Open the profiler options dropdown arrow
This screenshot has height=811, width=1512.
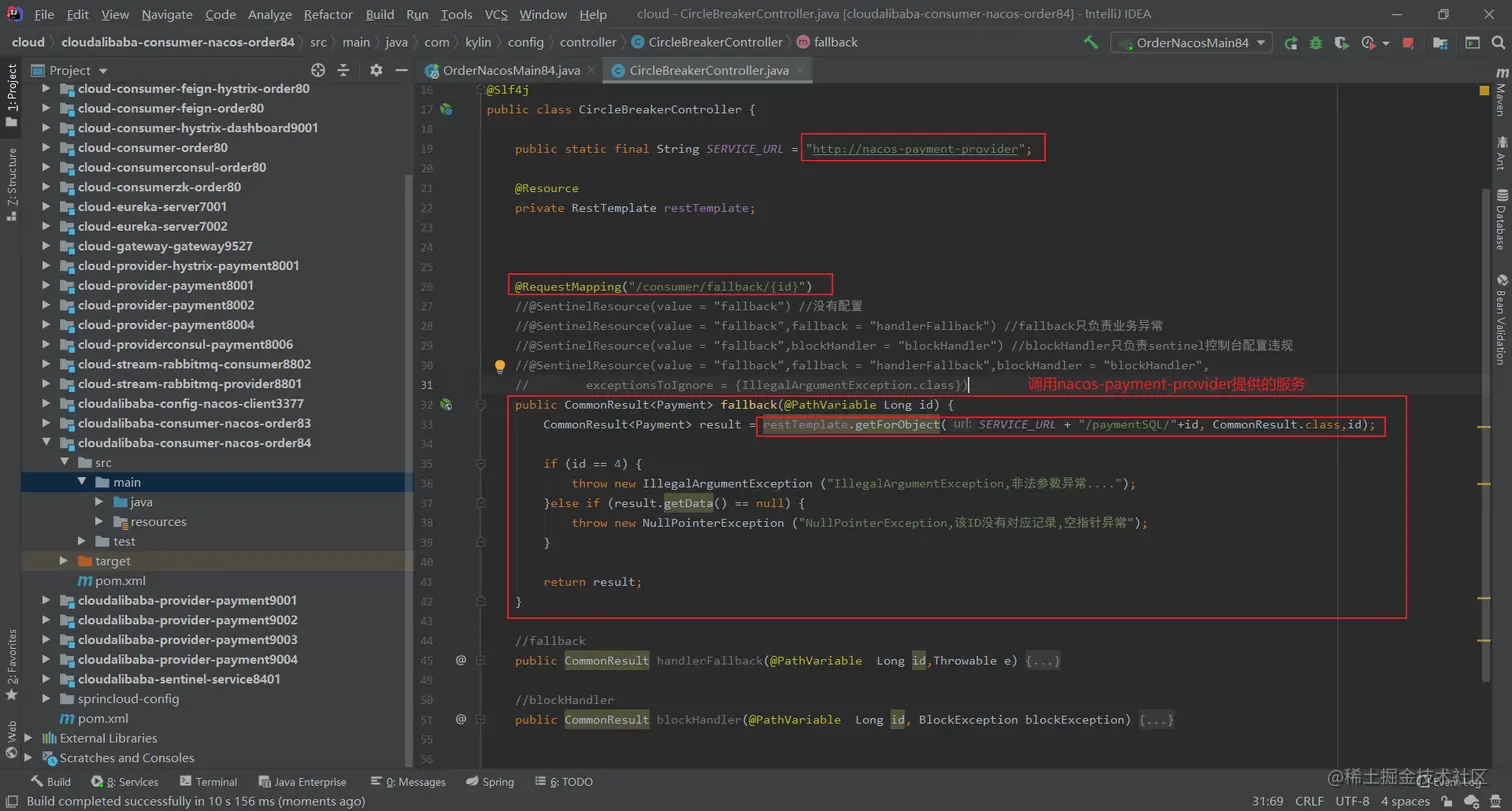tap(1386, 44)
